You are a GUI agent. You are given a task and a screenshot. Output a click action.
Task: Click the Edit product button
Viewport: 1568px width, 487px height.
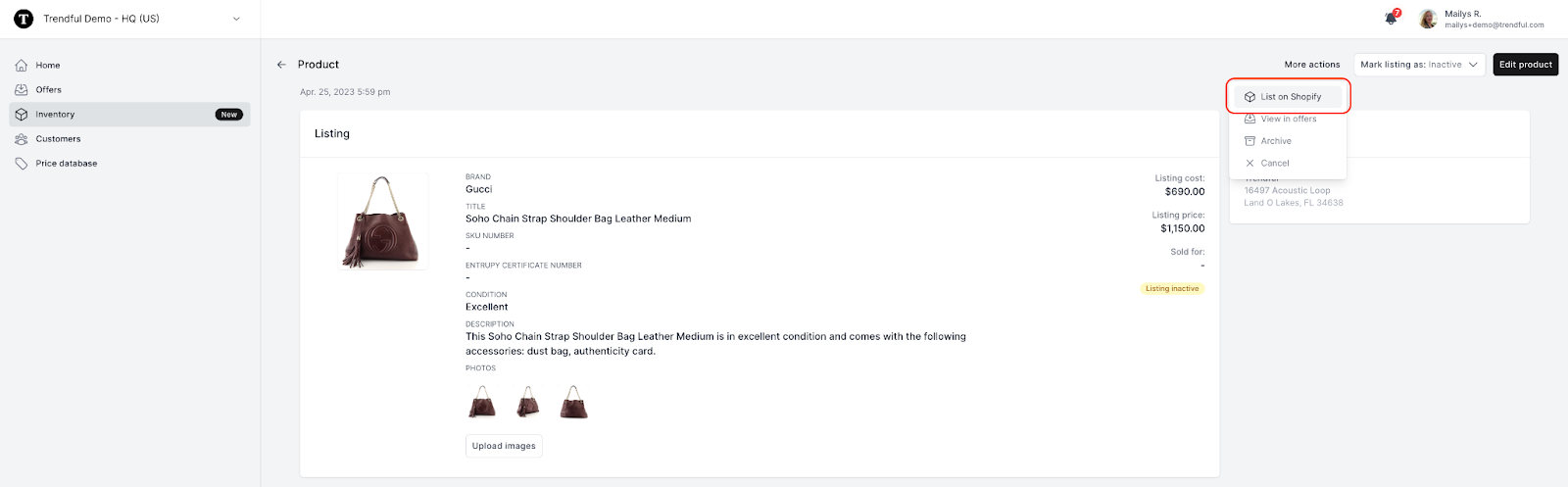point(1526,65)
